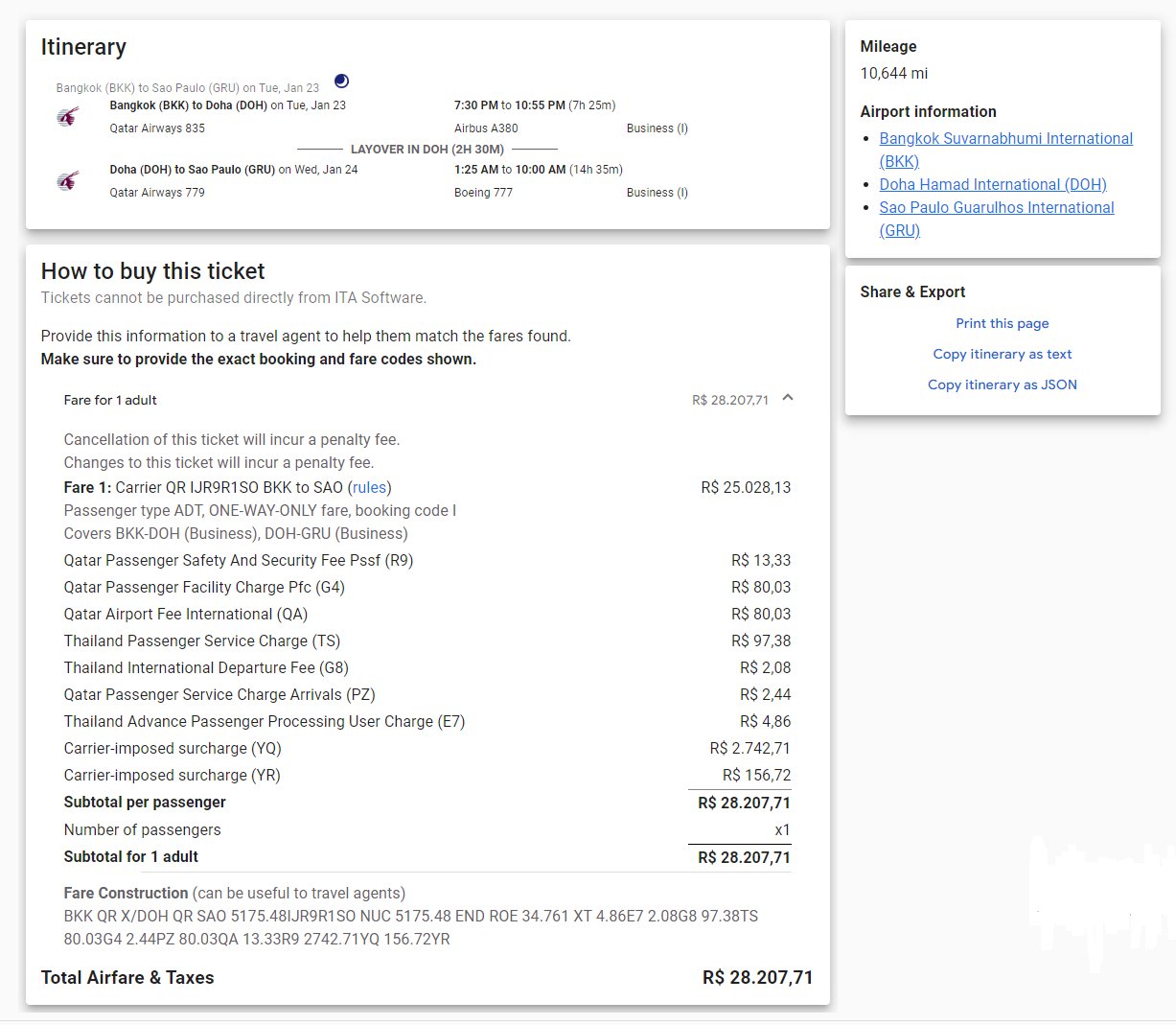This screenshot has width=1176, height=1025.
Task: Click 'Bangkok (BKK) to Sao Paulo (GRU)' trip summary
Action: 188,88
